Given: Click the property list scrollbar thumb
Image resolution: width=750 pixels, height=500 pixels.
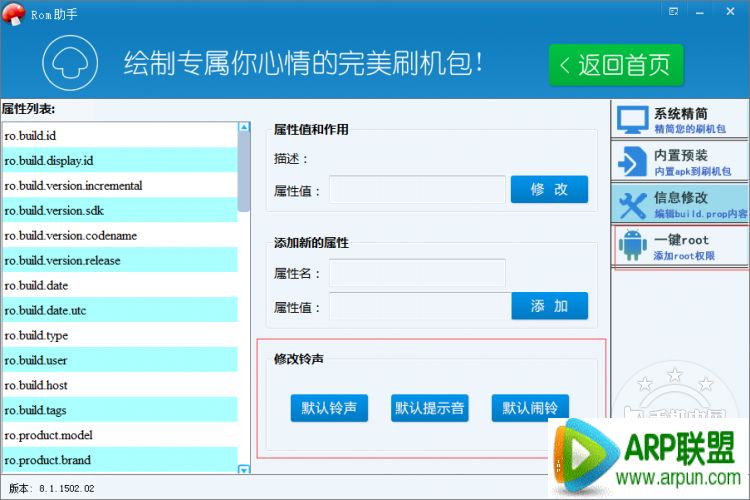Looking at the screenshot, I should [244, 172].
